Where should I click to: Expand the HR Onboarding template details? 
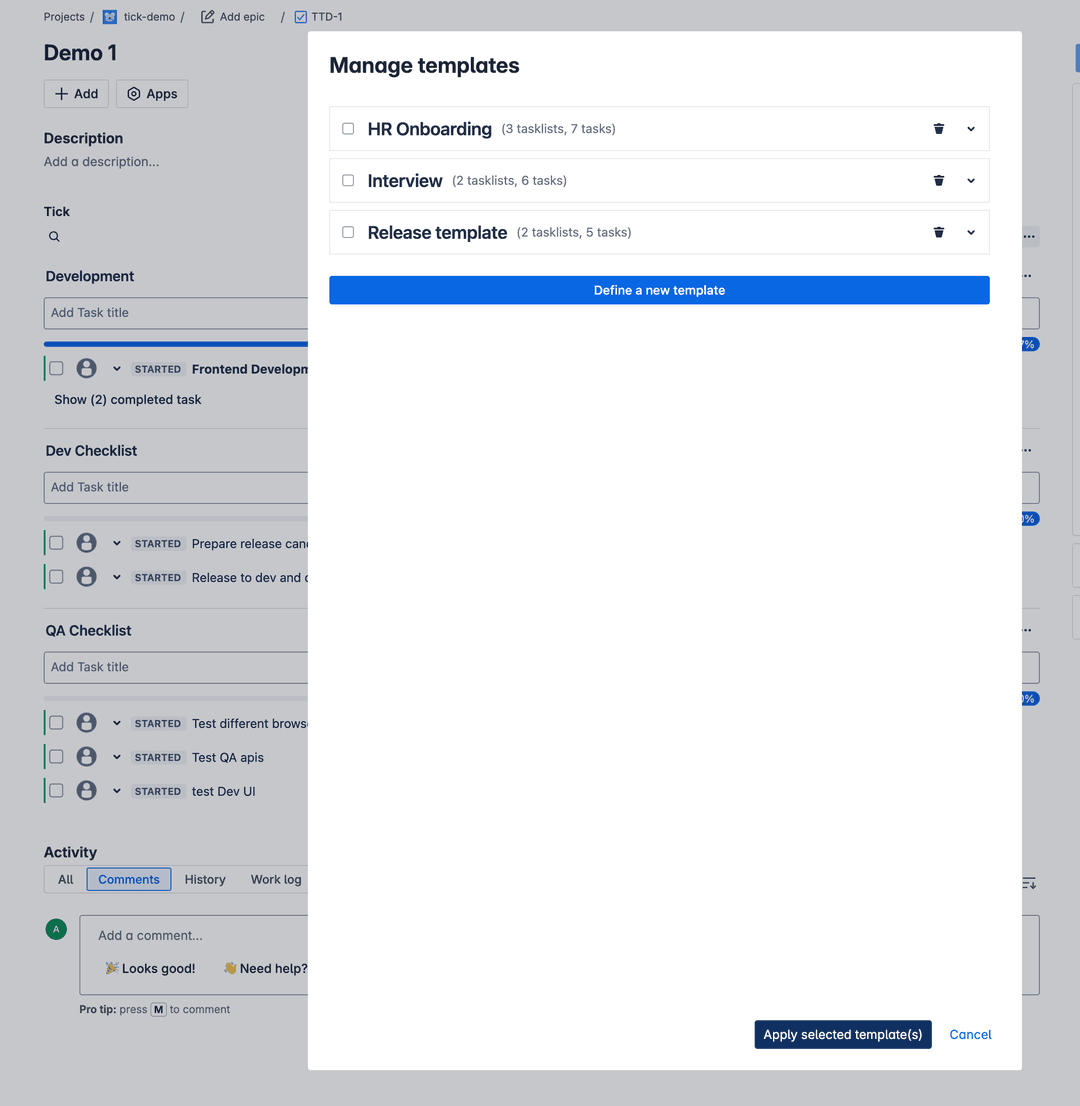971,129
